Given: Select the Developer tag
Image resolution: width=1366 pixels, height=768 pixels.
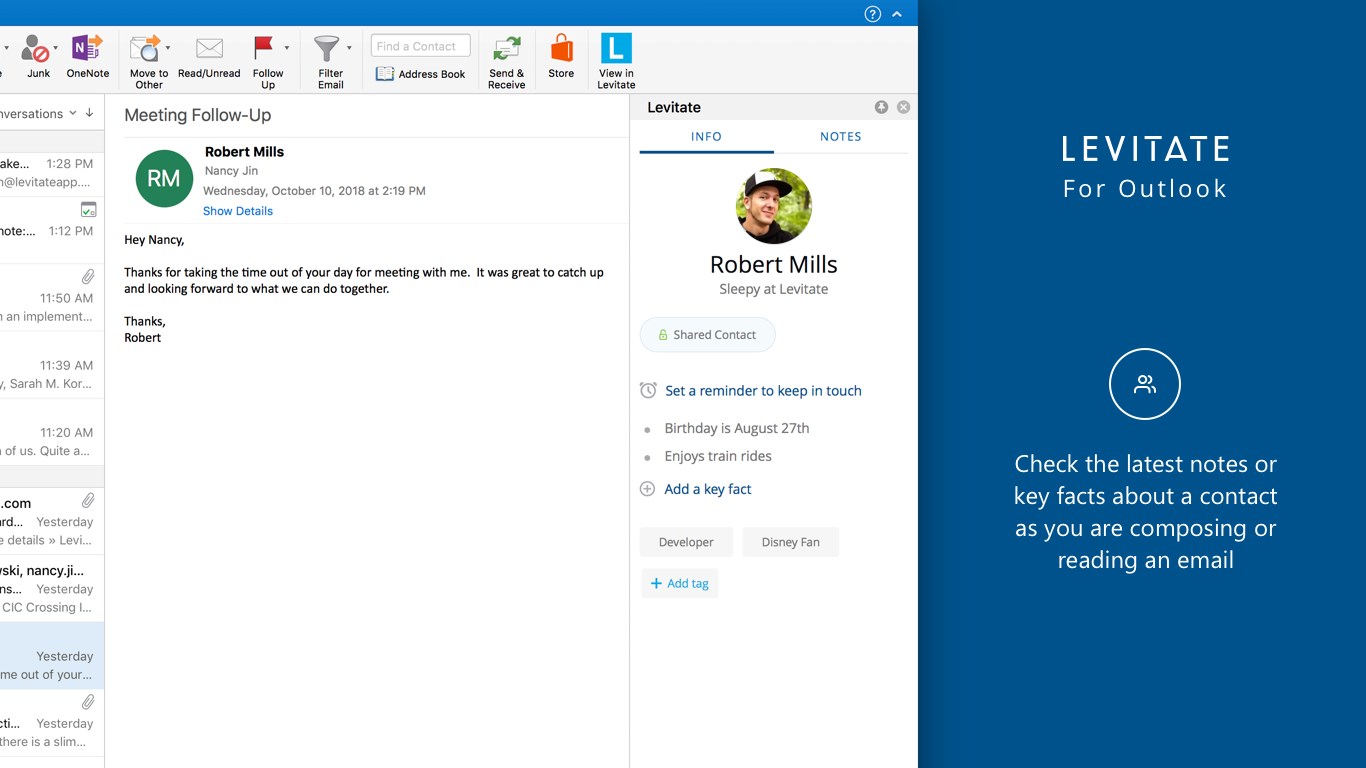Looking at the screenshot, I should click(686, 542).
